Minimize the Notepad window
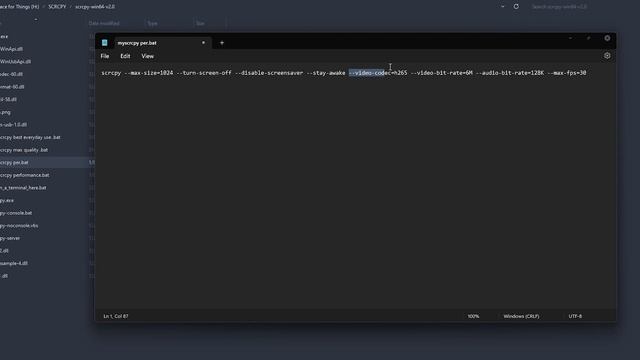 point(570,38)
